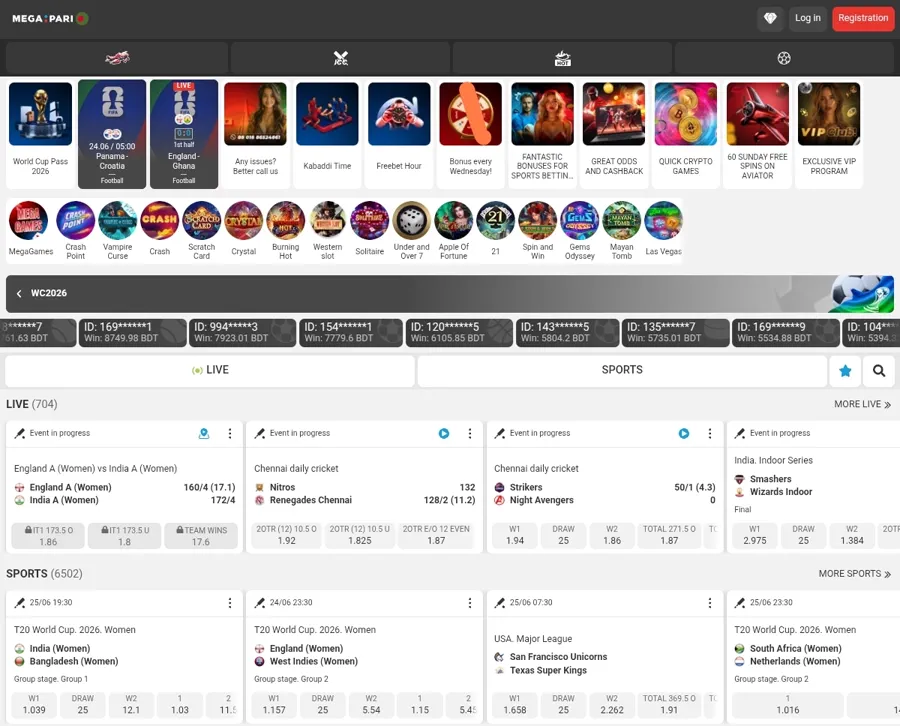Select W1 odds 1.94 for Strikers
This screenshot has width=900, height=726.
pos(515,535)
